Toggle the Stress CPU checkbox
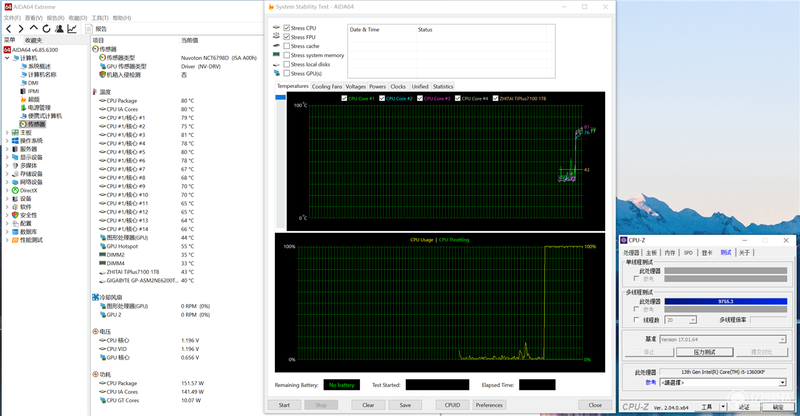The width and height of the screenshot is (800, 416). (x=287, y=28)
